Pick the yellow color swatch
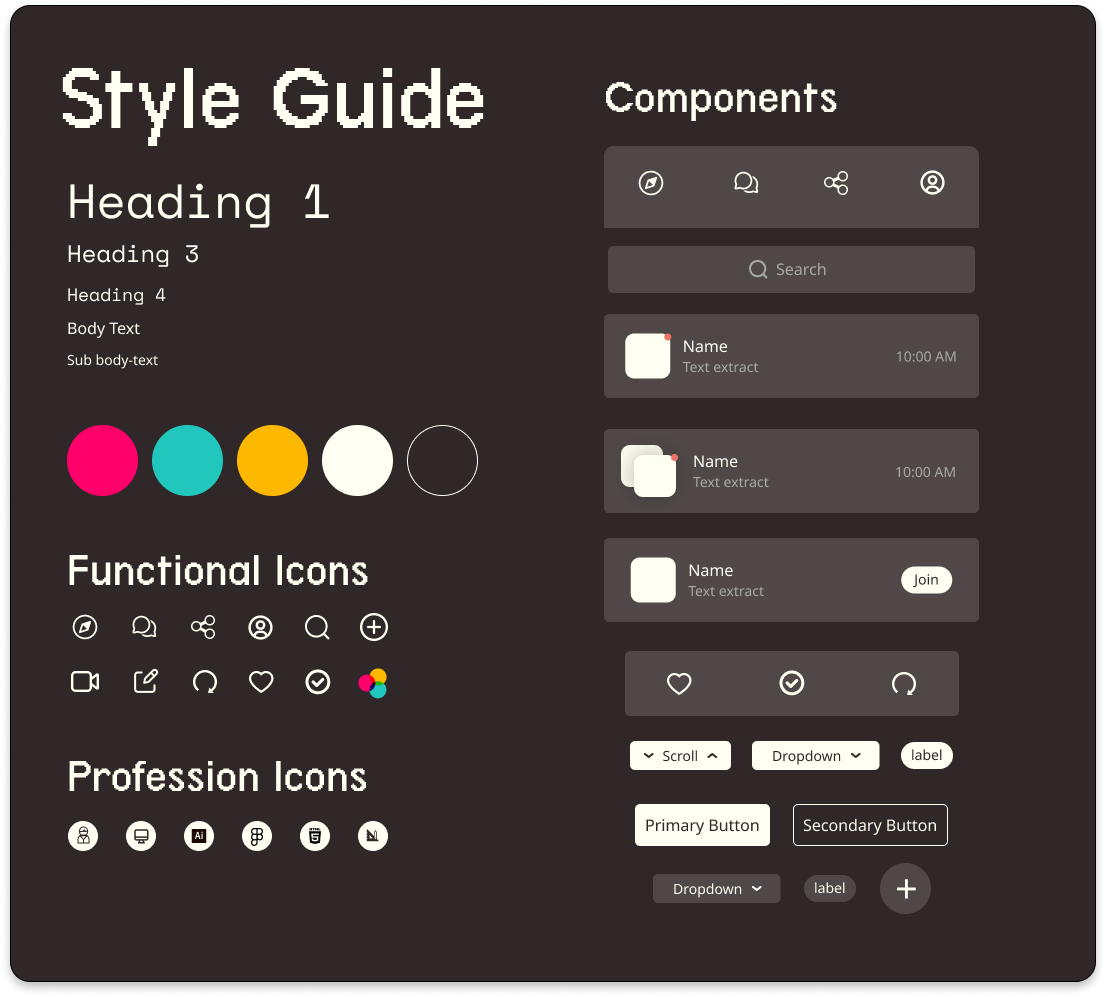 [272, 461]
